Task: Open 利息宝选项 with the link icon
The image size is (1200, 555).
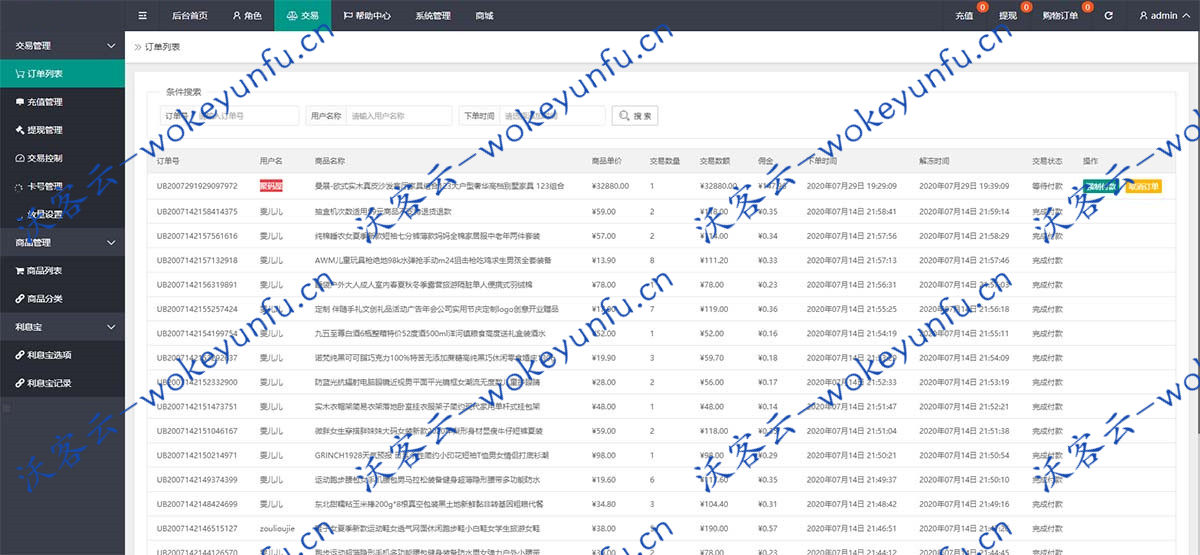Action: click(x=62, y=355)
